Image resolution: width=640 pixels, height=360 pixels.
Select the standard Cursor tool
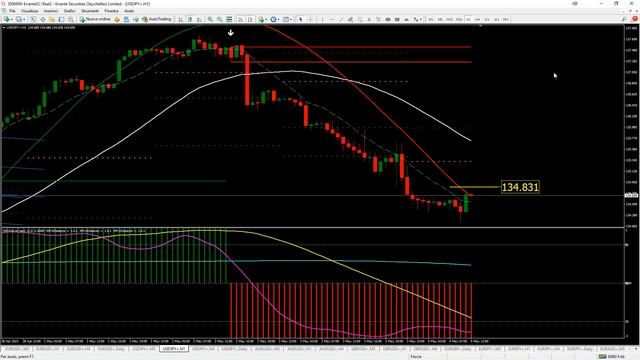click(301, 19)
